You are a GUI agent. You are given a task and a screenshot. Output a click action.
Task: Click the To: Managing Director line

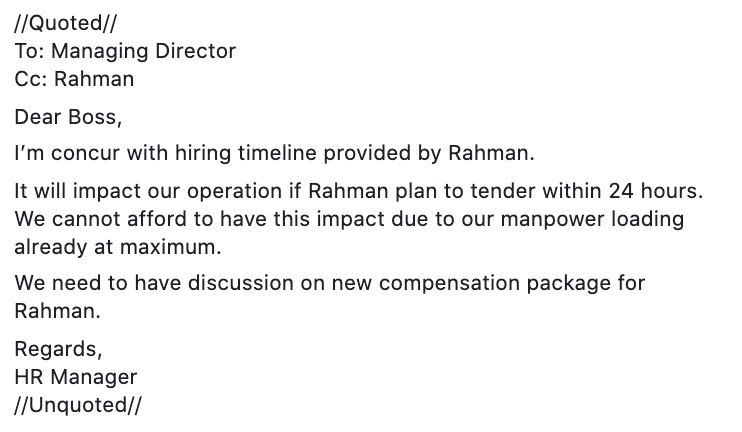pos(125,51)
